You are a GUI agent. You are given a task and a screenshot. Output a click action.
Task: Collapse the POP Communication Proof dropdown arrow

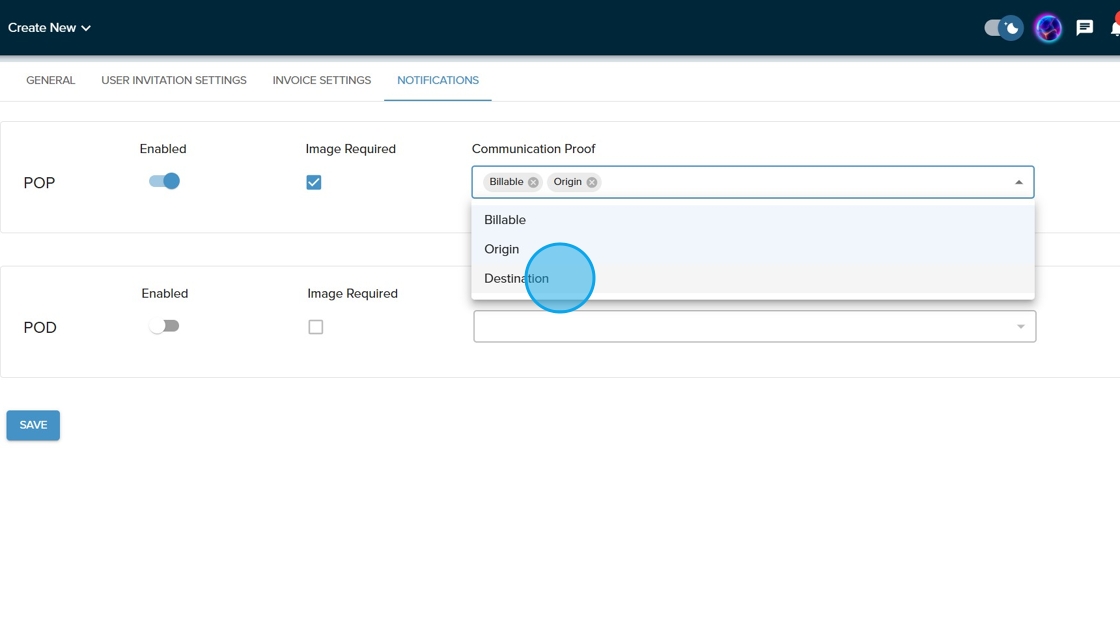pyautogui.click(x=1018, y=182)
